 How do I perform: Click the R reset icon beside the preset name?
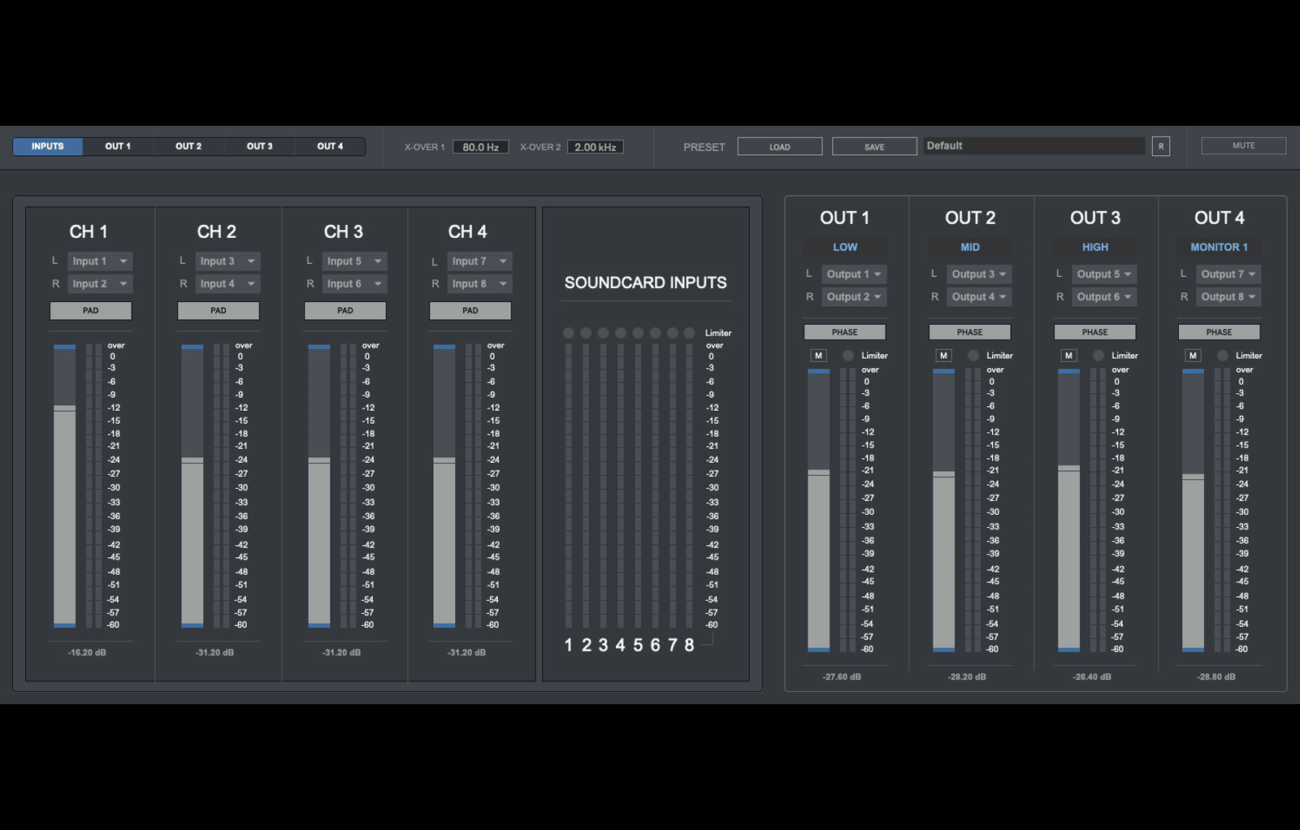tap(1161, 145)
